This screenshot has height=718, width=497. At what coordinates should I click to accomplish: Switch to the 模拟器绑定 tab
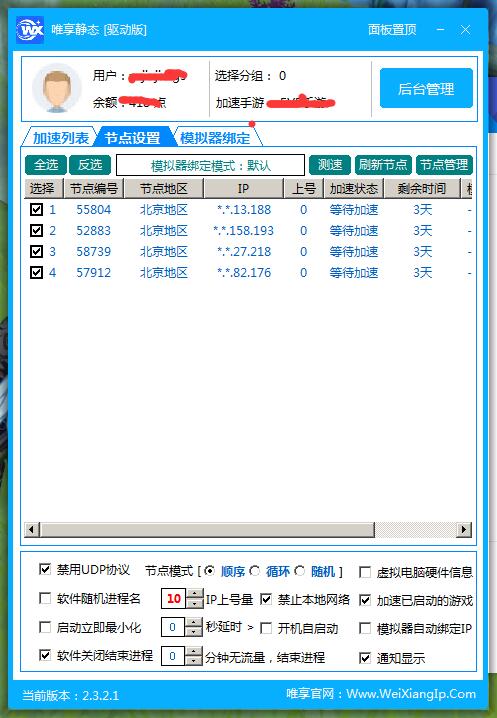(215, 137)
